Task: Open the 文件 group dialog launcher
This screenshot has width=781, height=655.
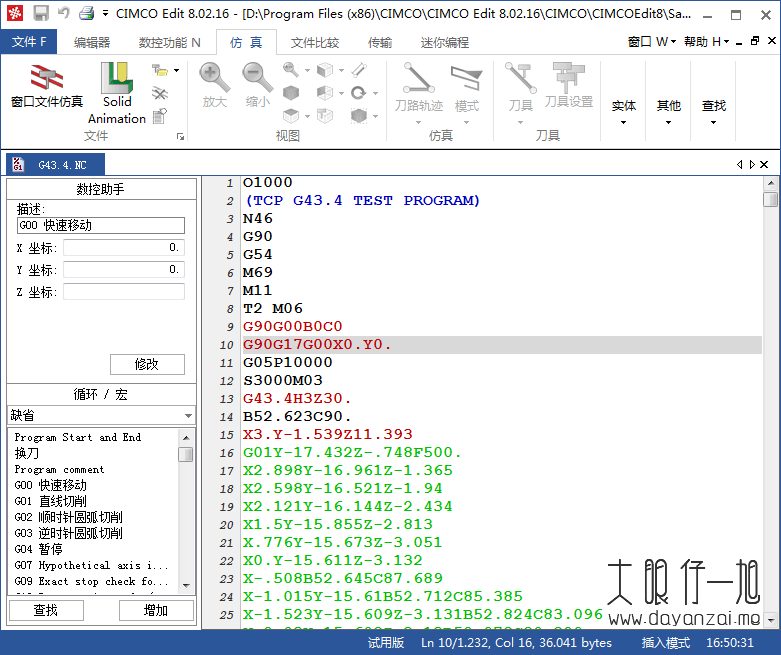Action: point(180,136)
